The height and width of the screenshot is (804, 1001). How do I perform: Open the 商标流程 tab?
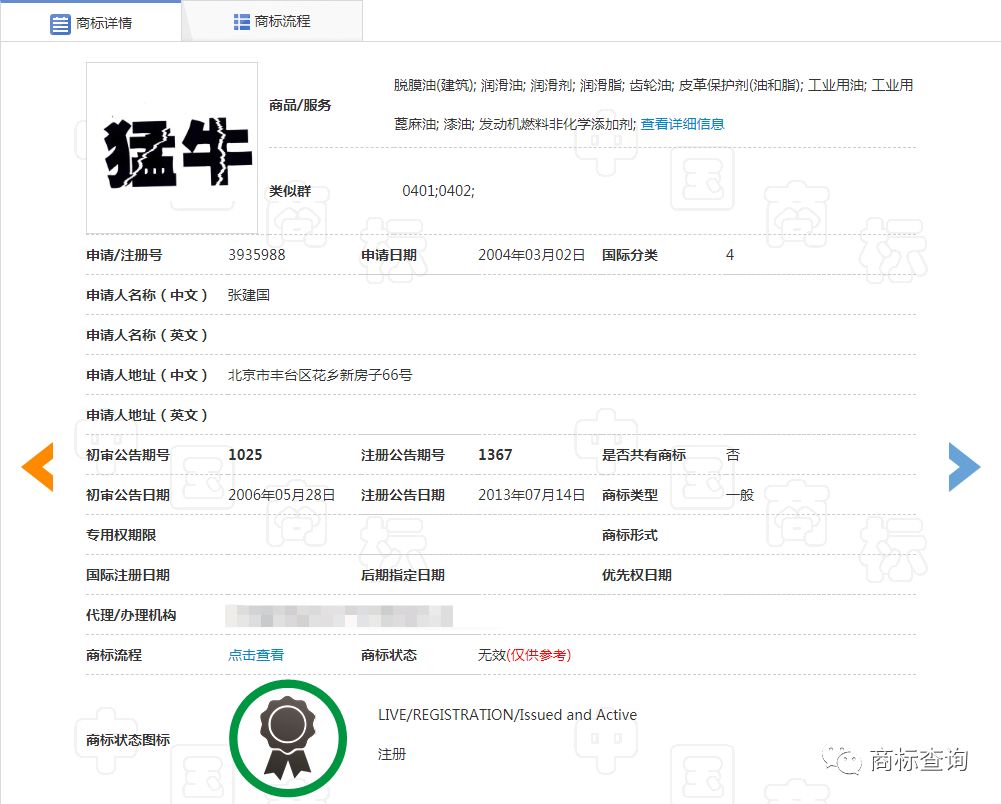coord(273,22)
